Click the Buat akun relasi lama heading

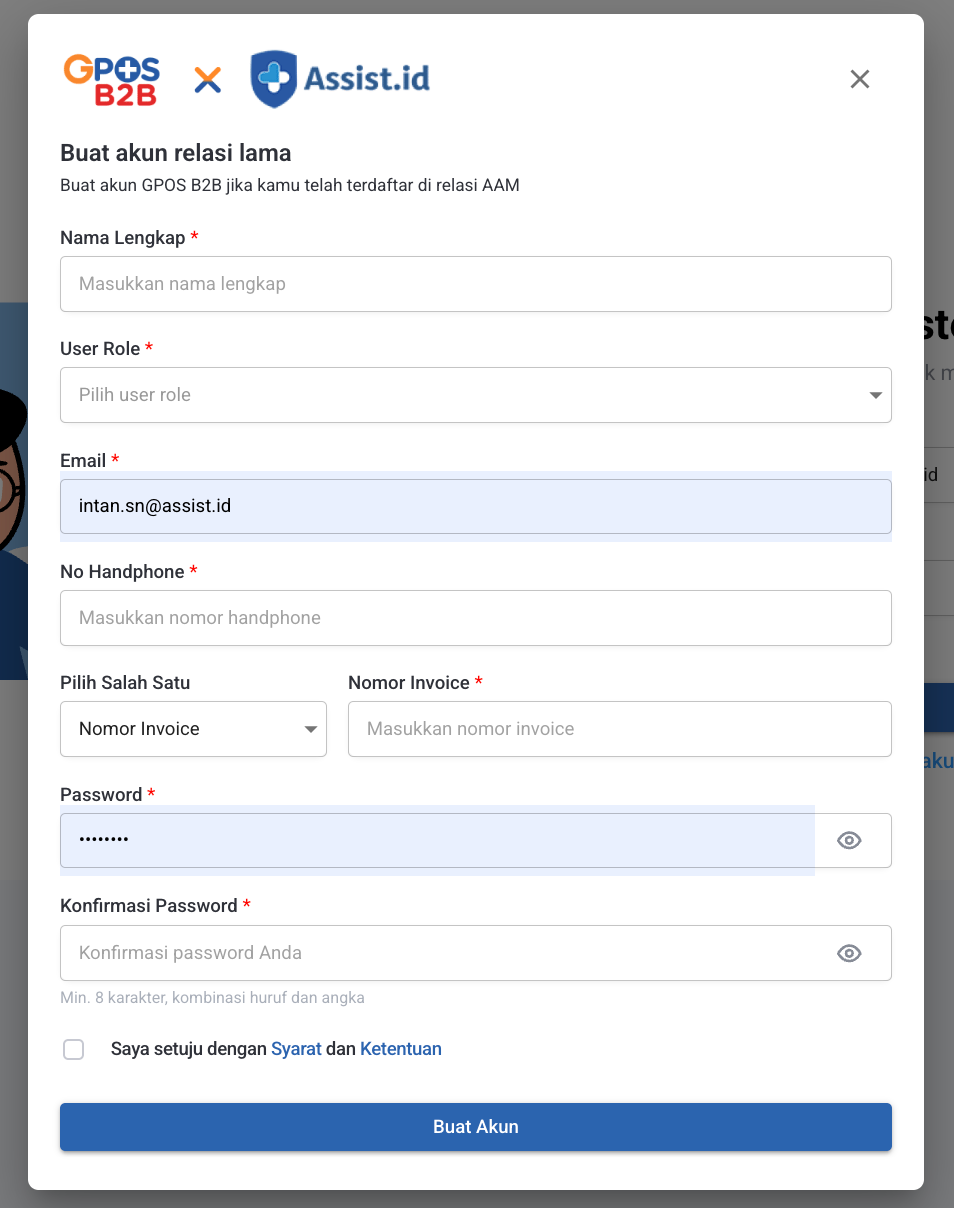tap(176, 153)
